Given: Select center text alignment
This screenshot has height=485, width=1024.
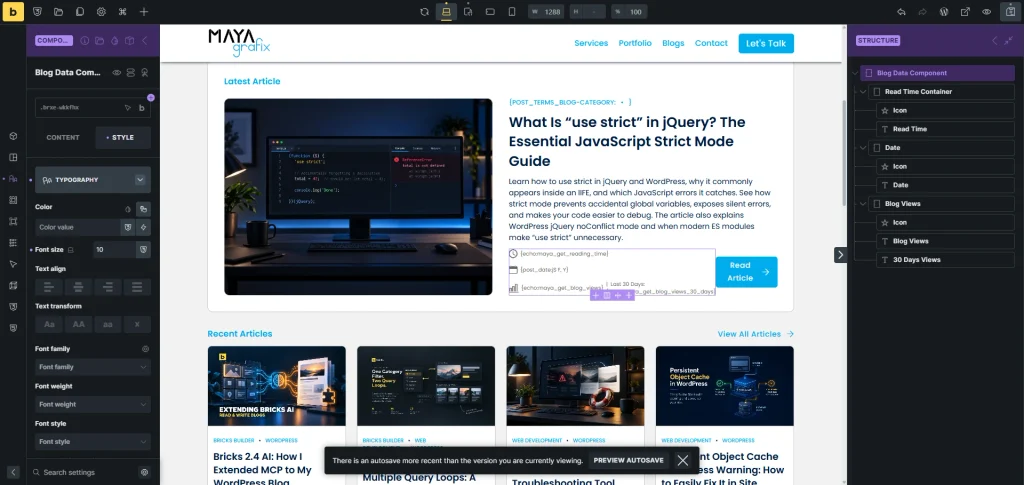Looking at the screenshot, I should pyautogui.click(x=78, y=287).
